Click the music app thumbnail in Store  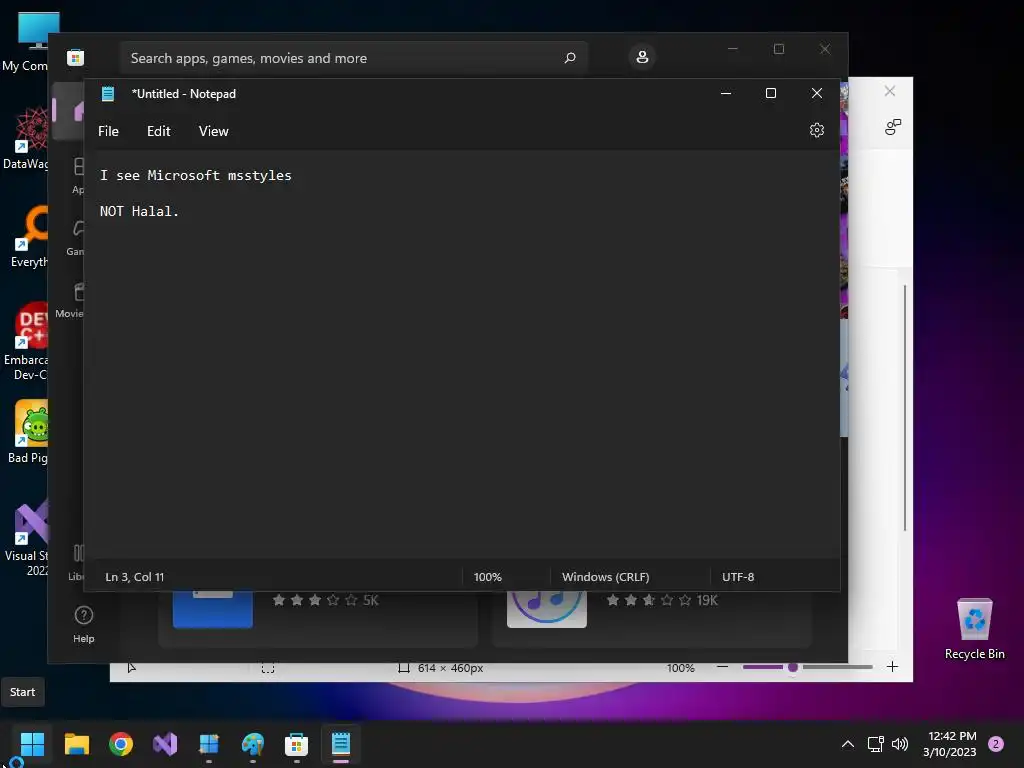point(547,609)
